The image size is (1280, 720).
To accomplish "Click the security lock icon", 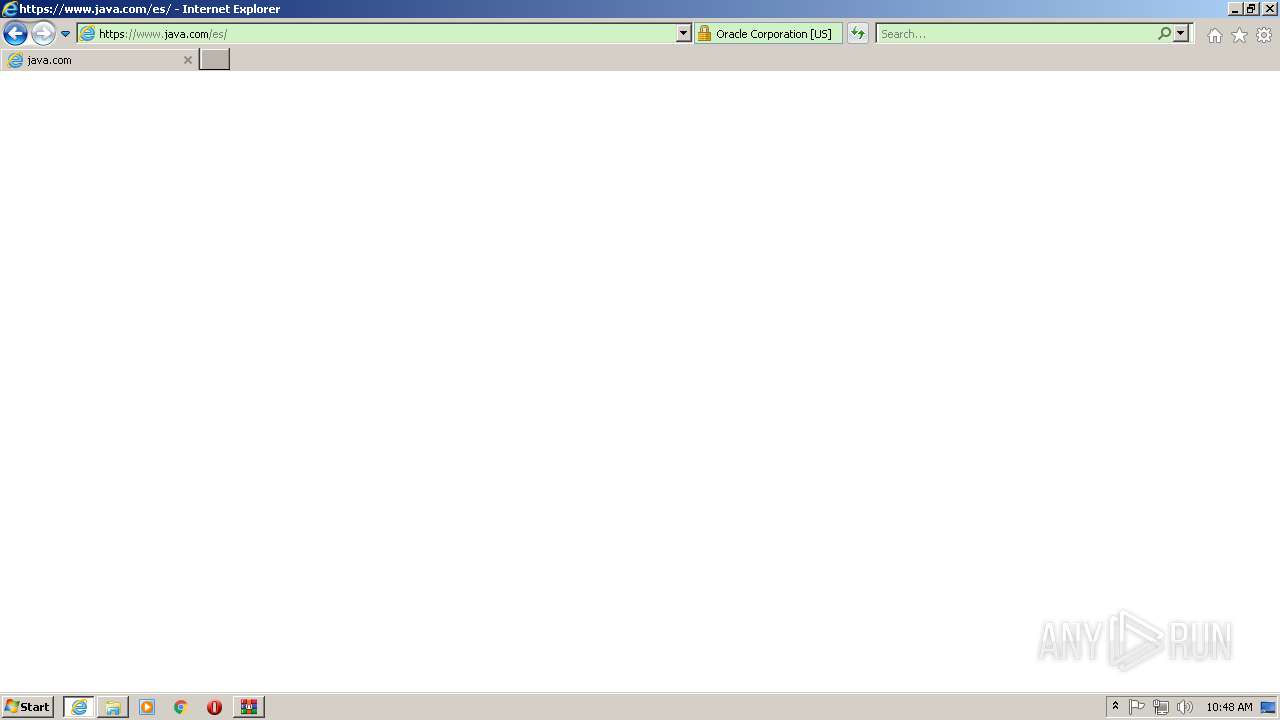I will pyautogui.click(x=704, y=33).
